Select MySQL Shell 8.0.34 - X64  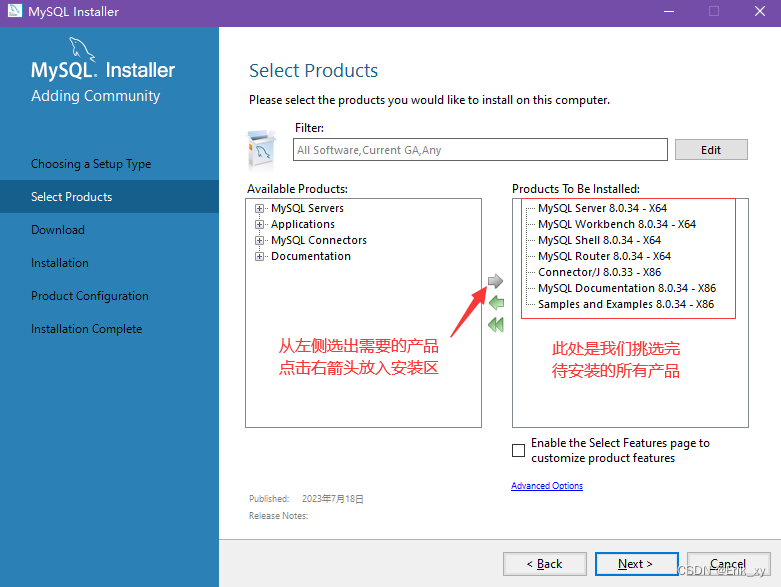pyautogui.click(x=599, y=240)
